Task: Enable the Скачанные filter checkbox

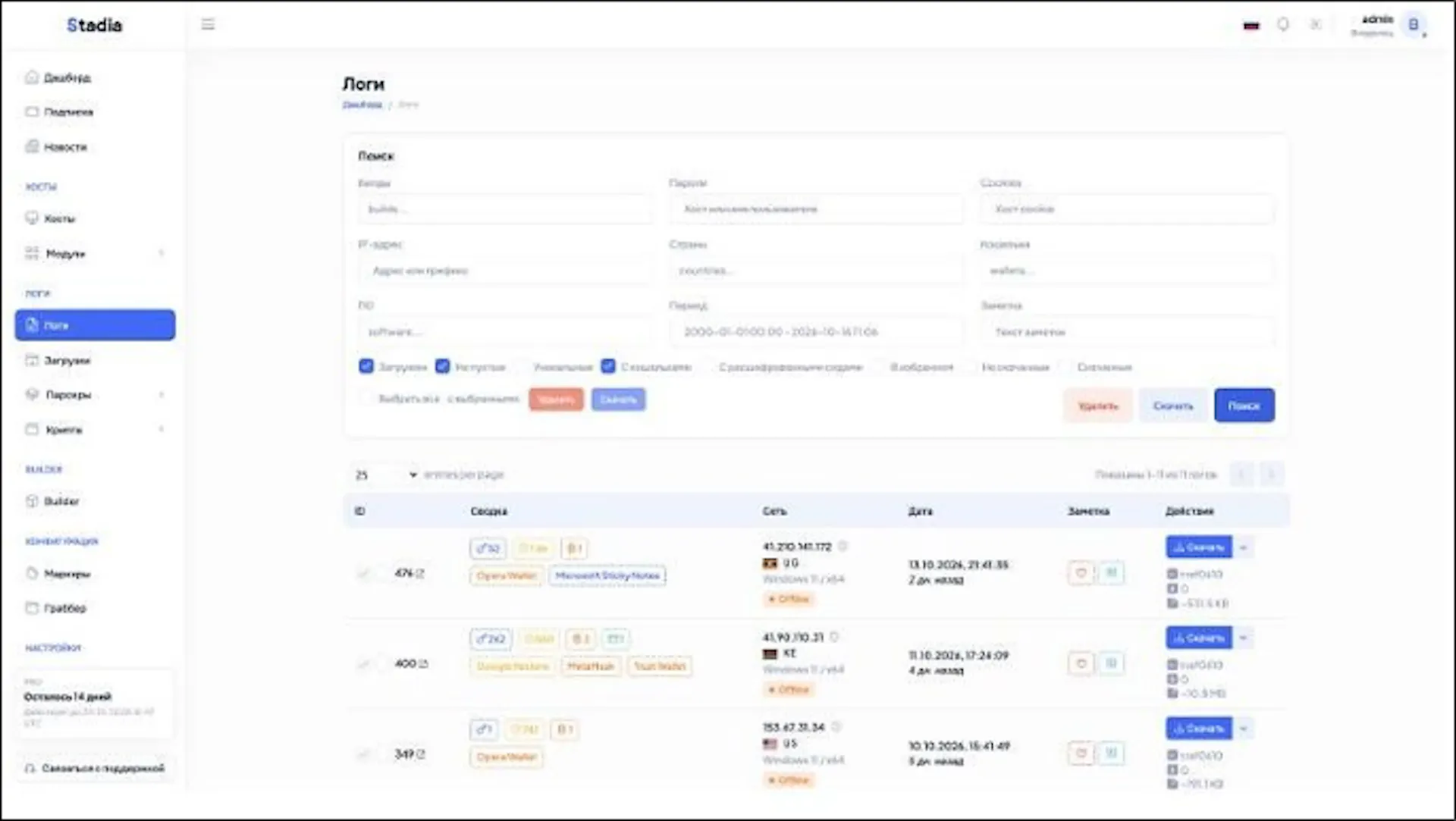Action: pyautogui.click(x=1065, y=367)
